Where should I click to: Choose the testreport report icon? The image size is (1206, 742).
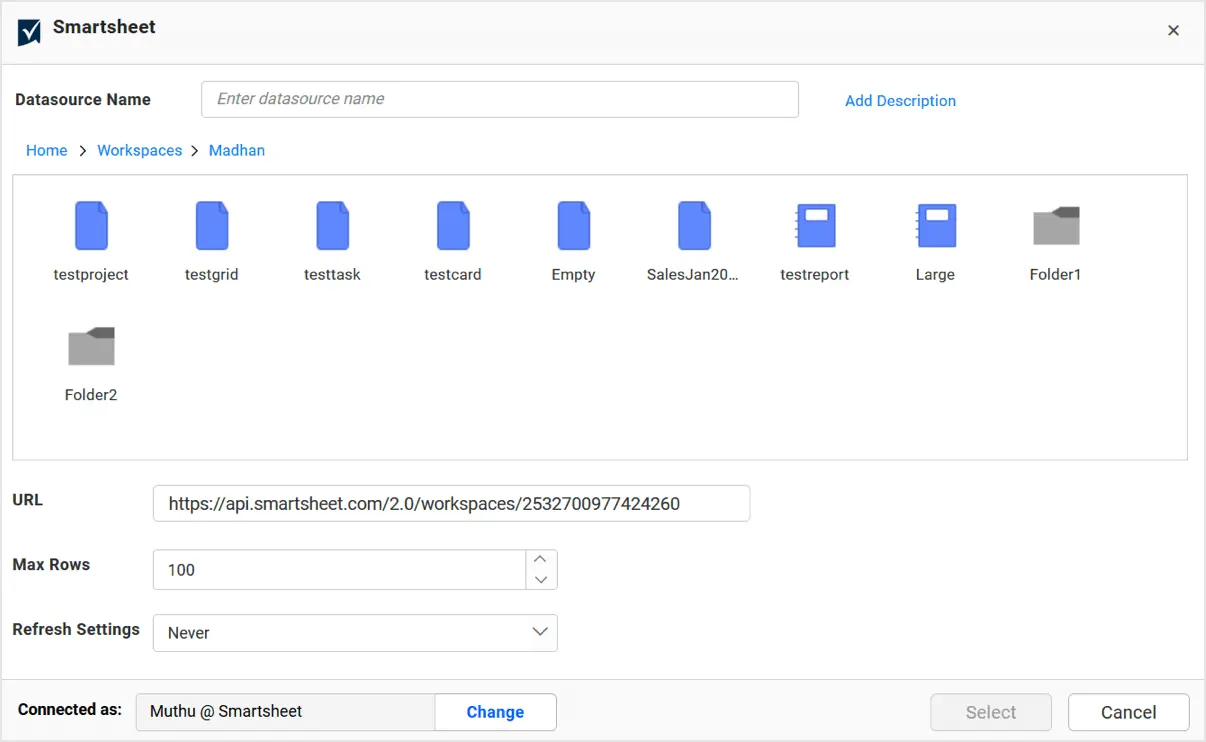(815, 226)
